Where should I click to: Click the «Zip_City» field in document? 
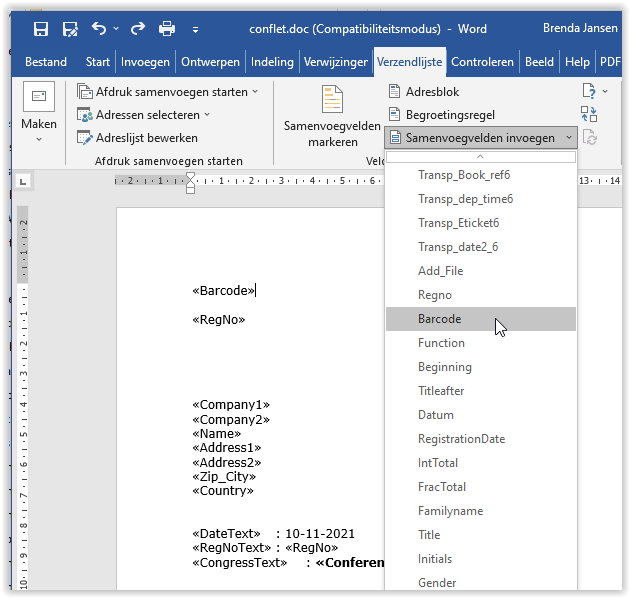(224, 477)
